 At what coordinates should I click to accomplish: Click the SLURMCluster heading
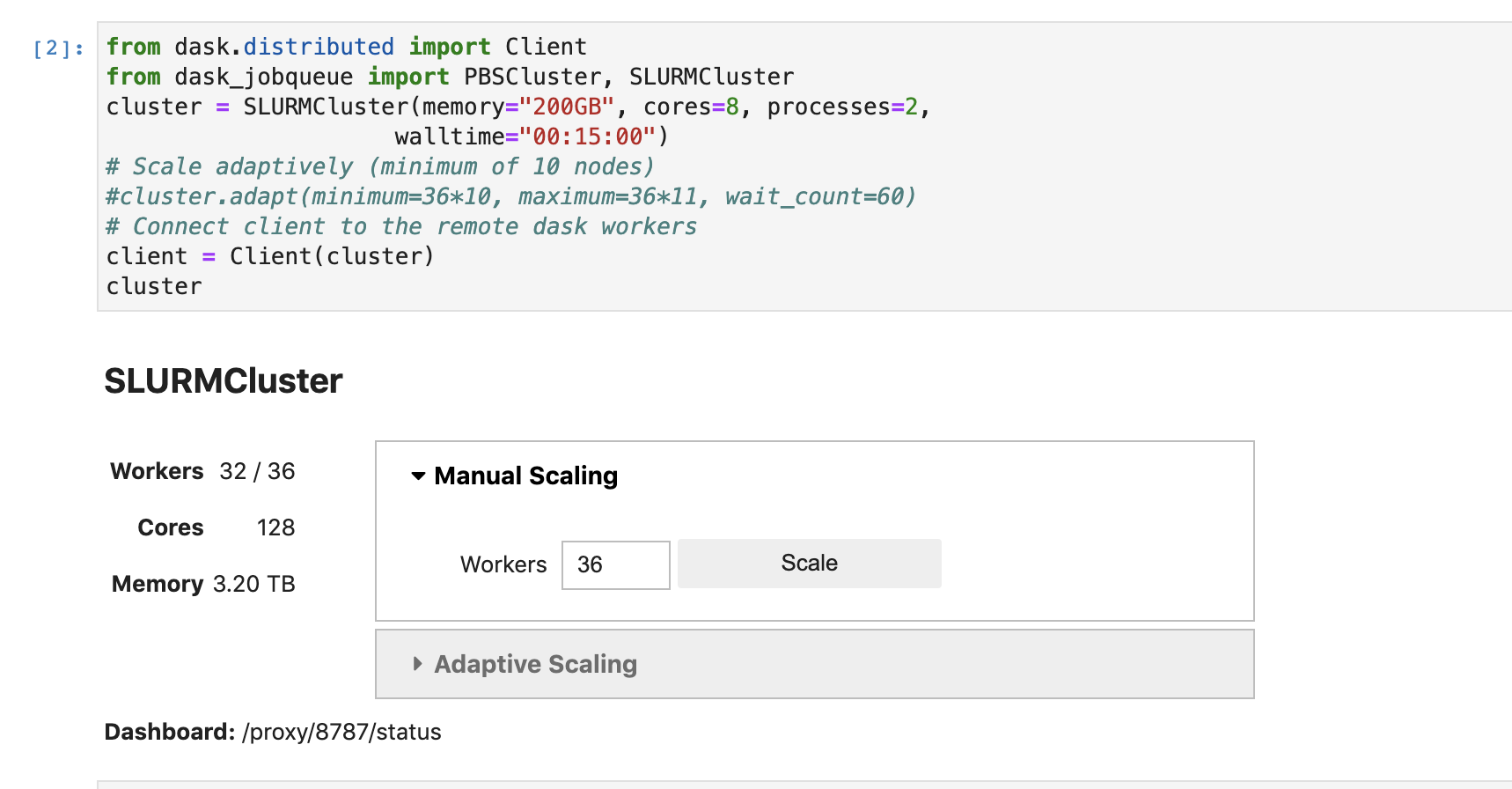pos(224,381)
